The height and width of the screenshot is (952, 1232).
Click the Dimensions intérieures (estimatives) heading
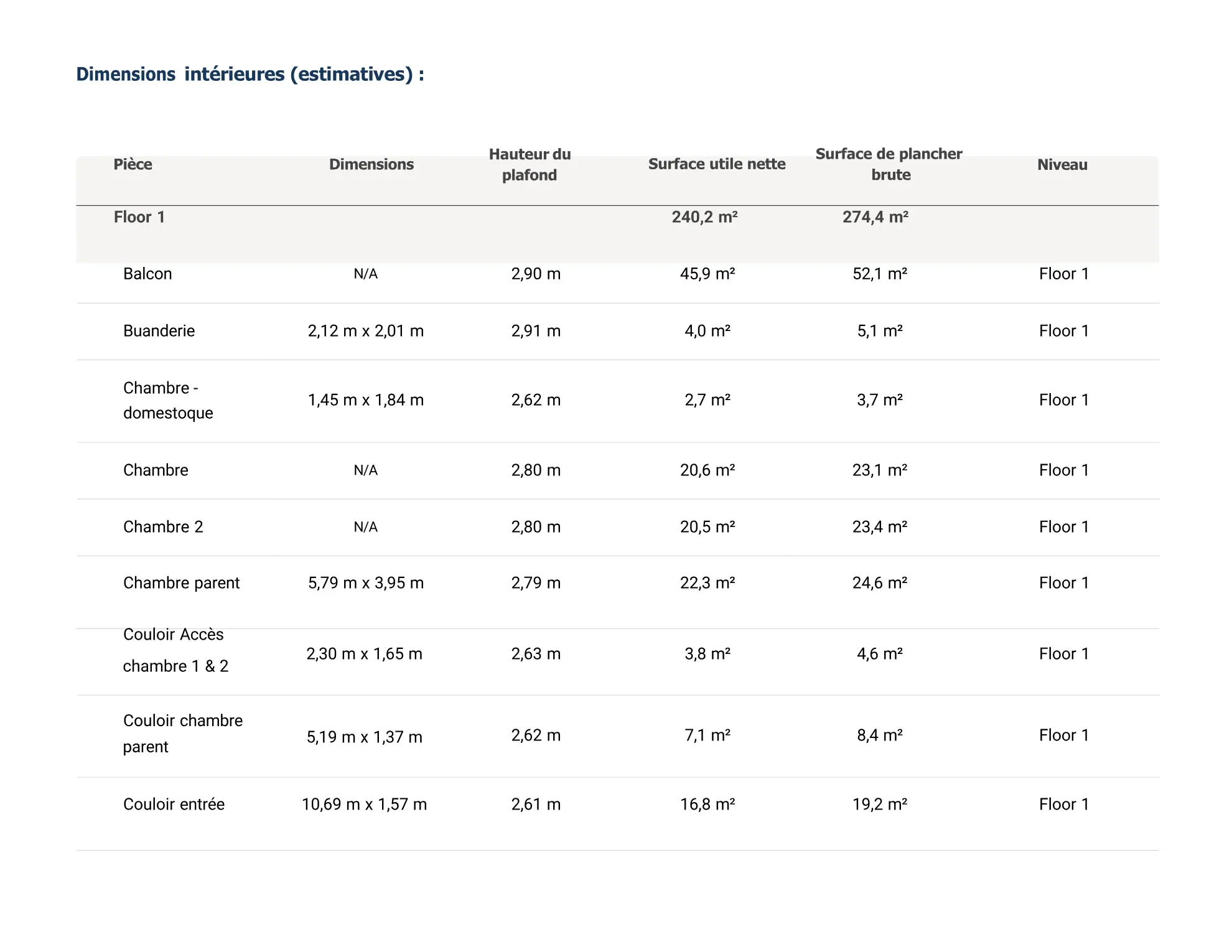[250, 74]
